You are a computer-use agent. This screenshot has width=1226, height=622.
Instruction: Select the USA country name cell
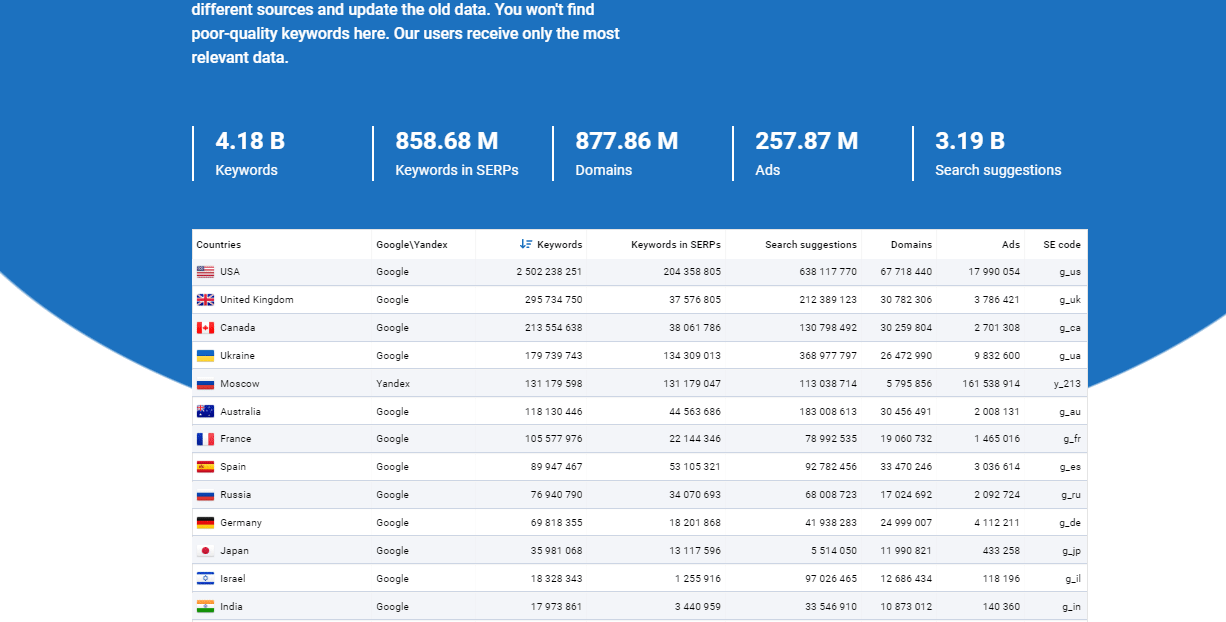click(230, 272)
